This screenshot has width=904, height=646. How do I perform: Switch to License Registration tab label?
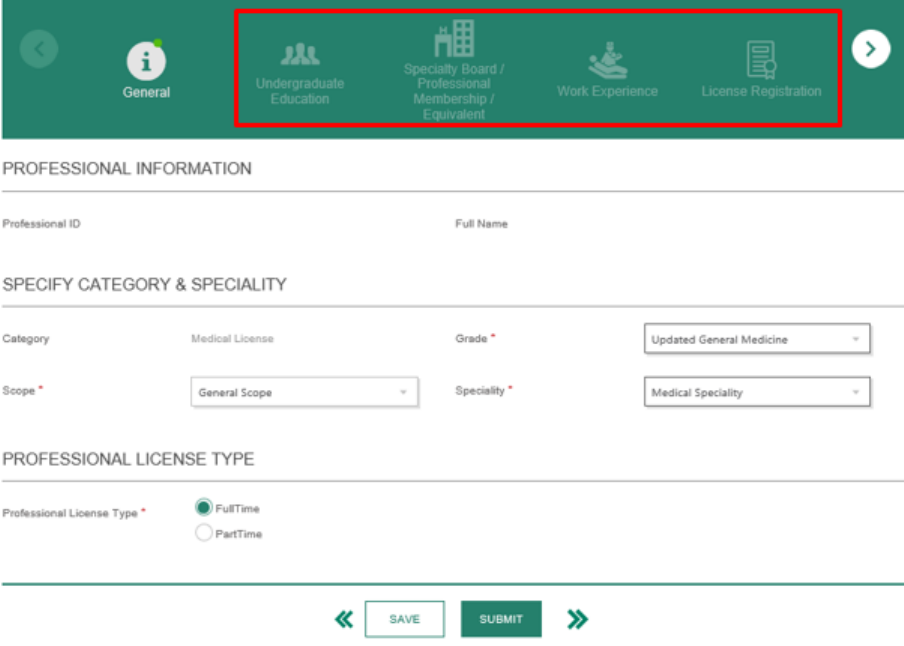[762, 91]
